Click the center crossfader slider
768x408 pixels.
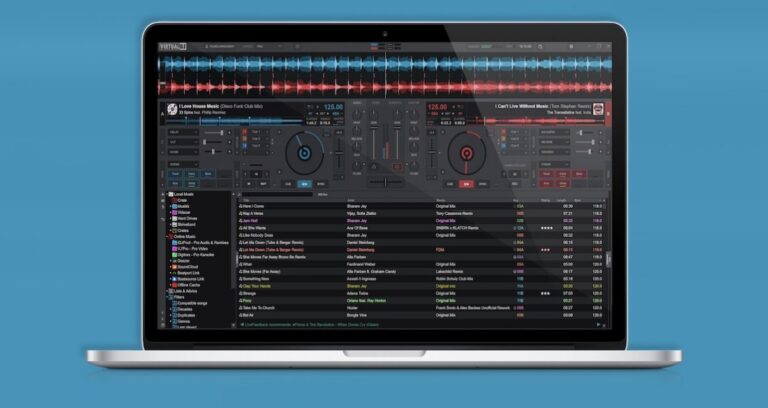[x=384, y=183]
